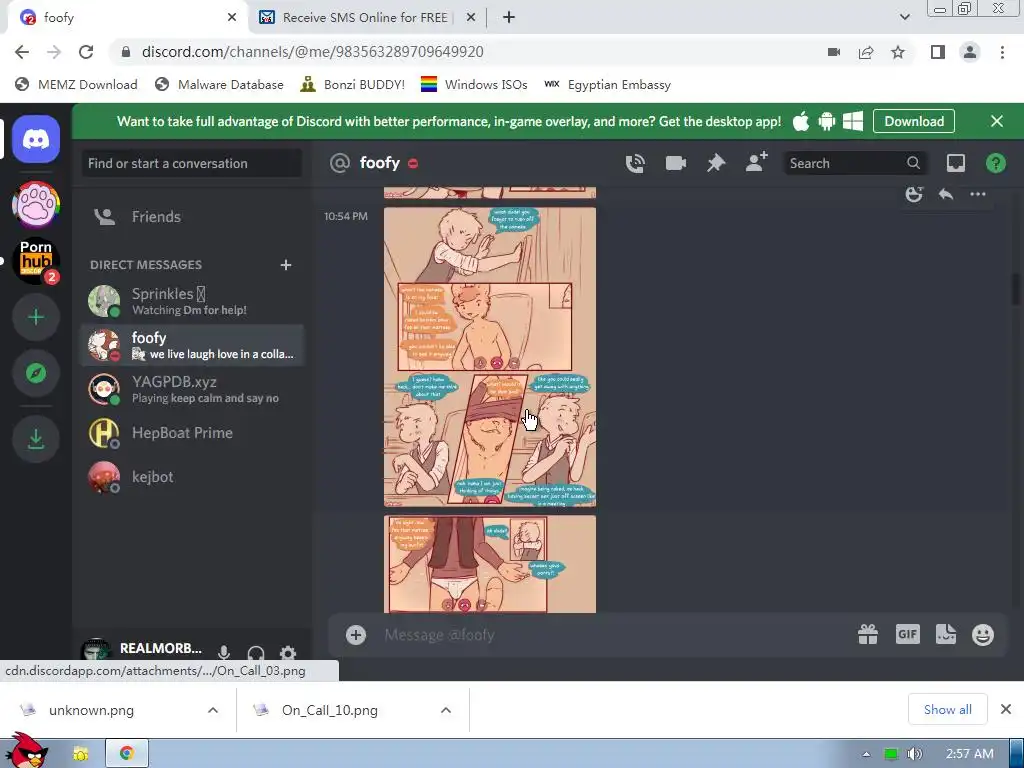
Task: Open Sprinkles direct message
Action: point(192,301)
